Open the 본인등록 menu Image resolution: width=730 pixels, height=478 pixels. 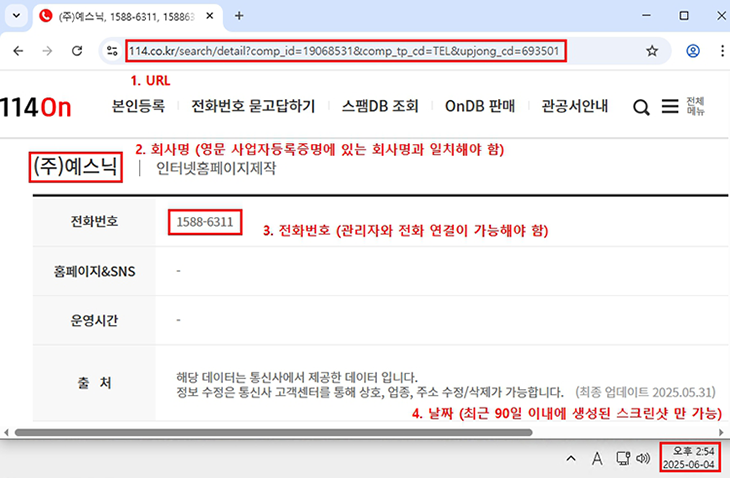(138, 106)
